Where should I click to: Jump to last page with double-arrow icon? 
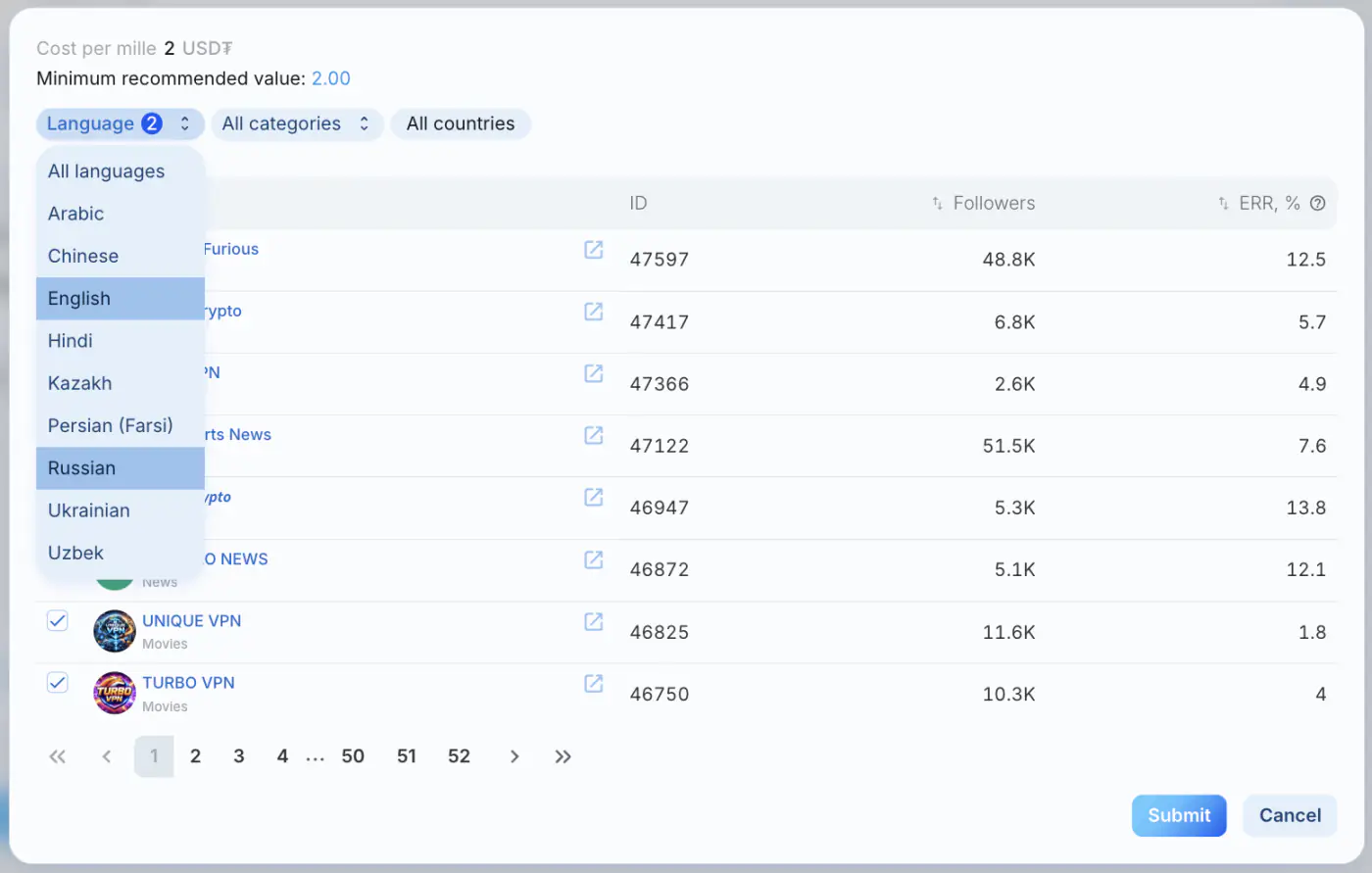(x=563, y=756)
